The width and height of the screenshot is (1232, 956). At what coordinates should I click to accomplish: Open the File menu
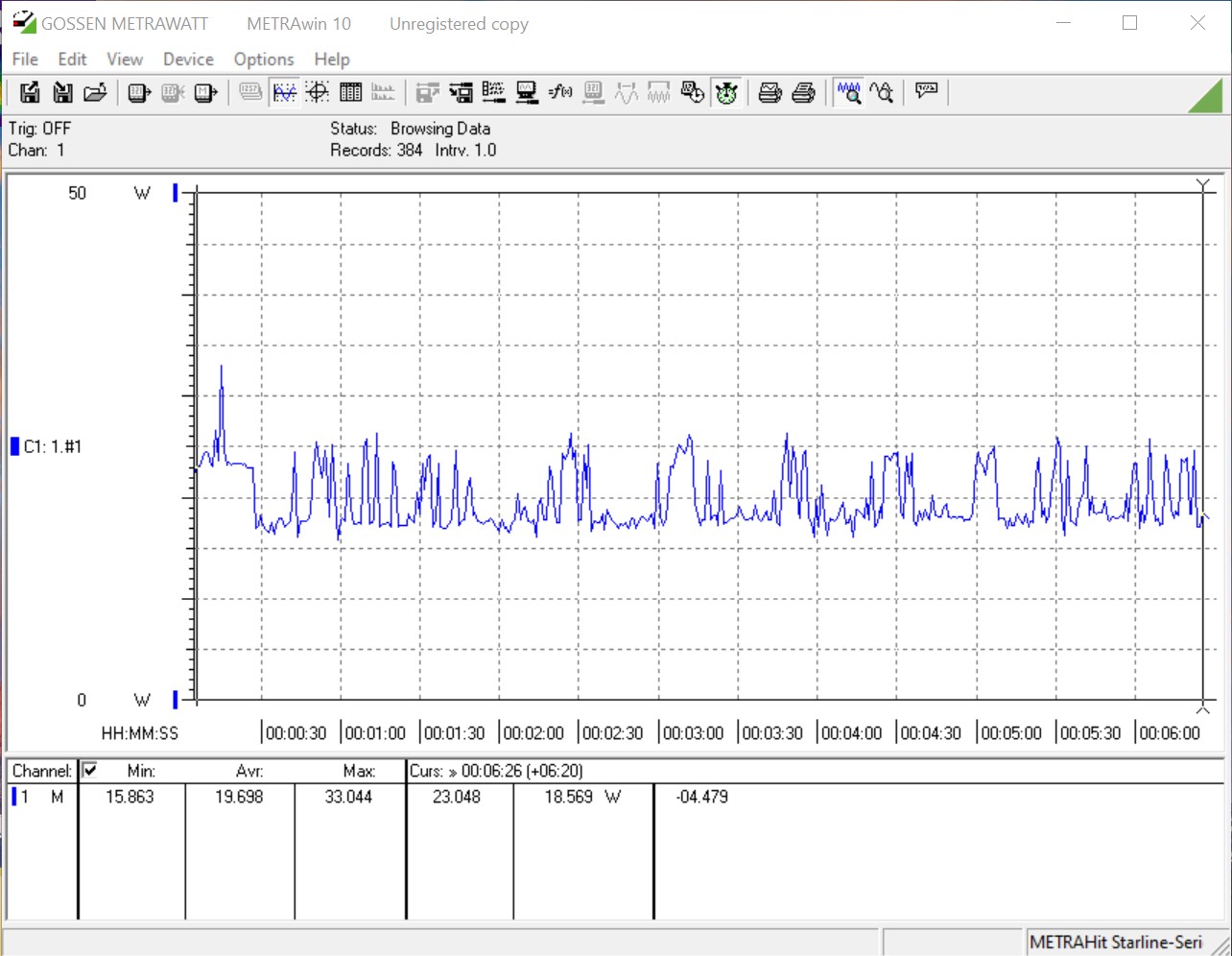[25, 60]
